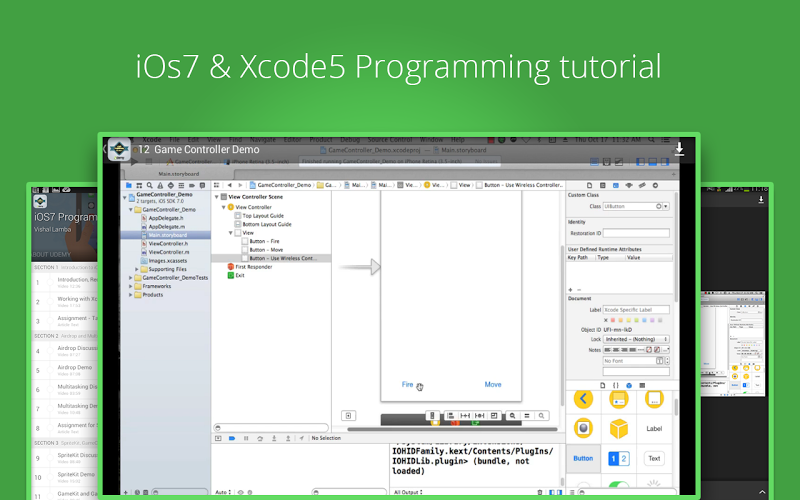The width and height of the screenshot is (800, 500).
Task: Collapse the View Controller Scene outline
Action: (216, 196)
